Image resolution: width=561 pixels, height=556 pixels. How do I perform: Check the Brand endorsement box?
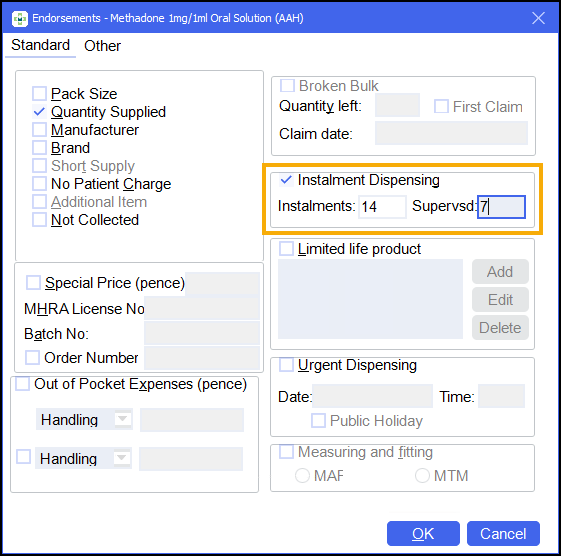pos(39,147)
